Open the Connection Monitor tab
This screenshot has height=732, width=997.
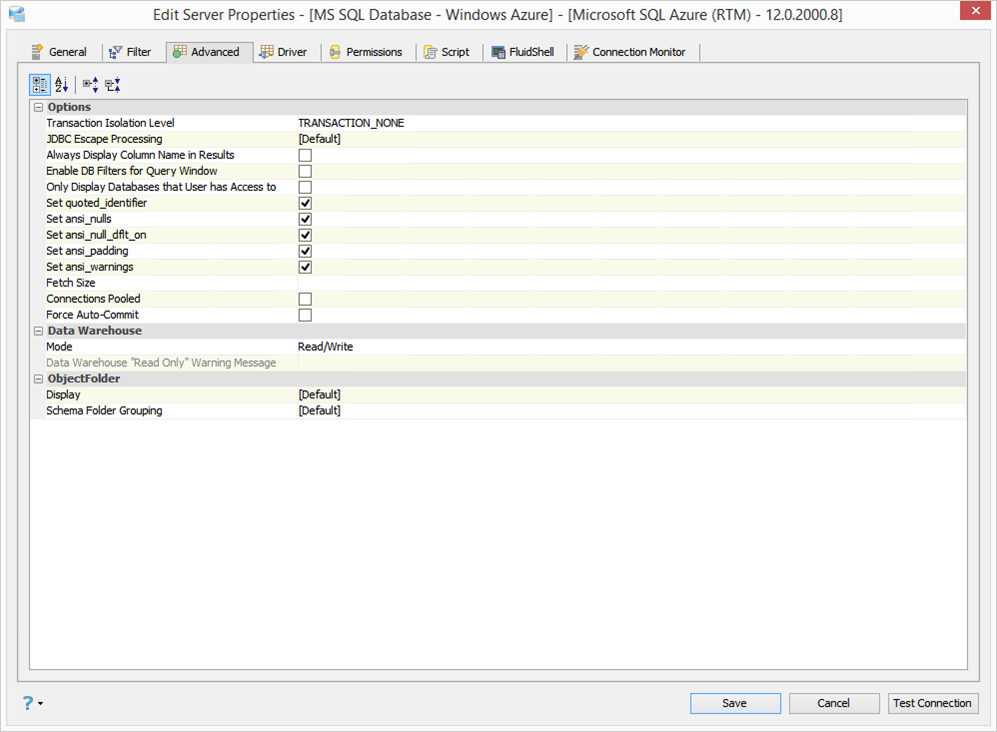tap(631, 52)
